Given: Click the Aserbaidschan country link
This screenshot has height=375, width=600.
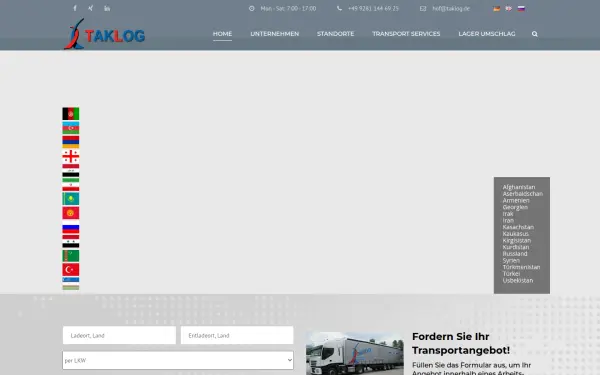Looking at the screenshot, I should click(523, 194).
